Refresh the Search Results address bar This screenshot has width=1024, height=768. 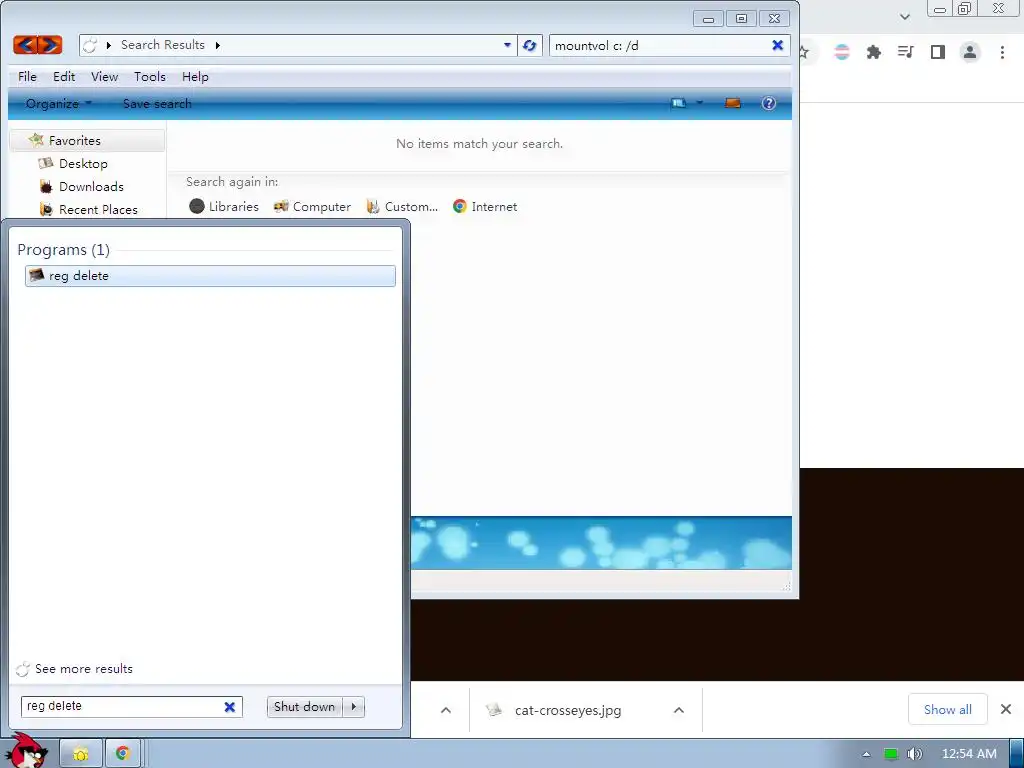[x=530, y=45]
